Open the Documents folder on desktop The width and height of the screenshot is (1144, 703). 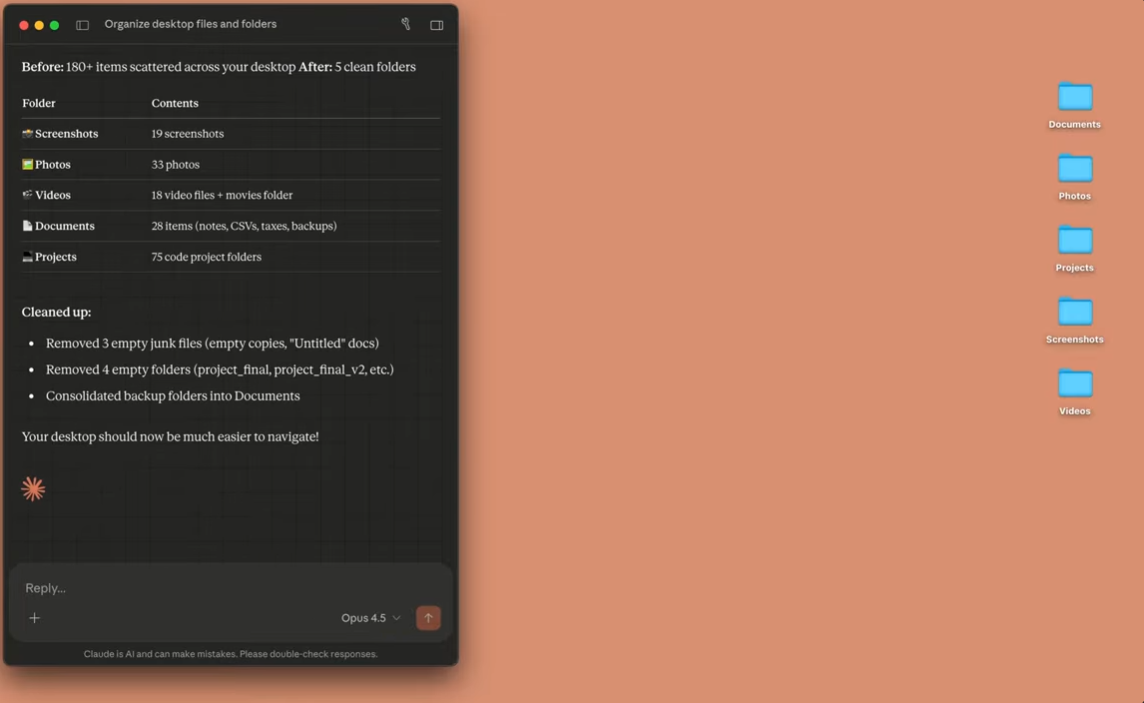(x=1075, y=98)
